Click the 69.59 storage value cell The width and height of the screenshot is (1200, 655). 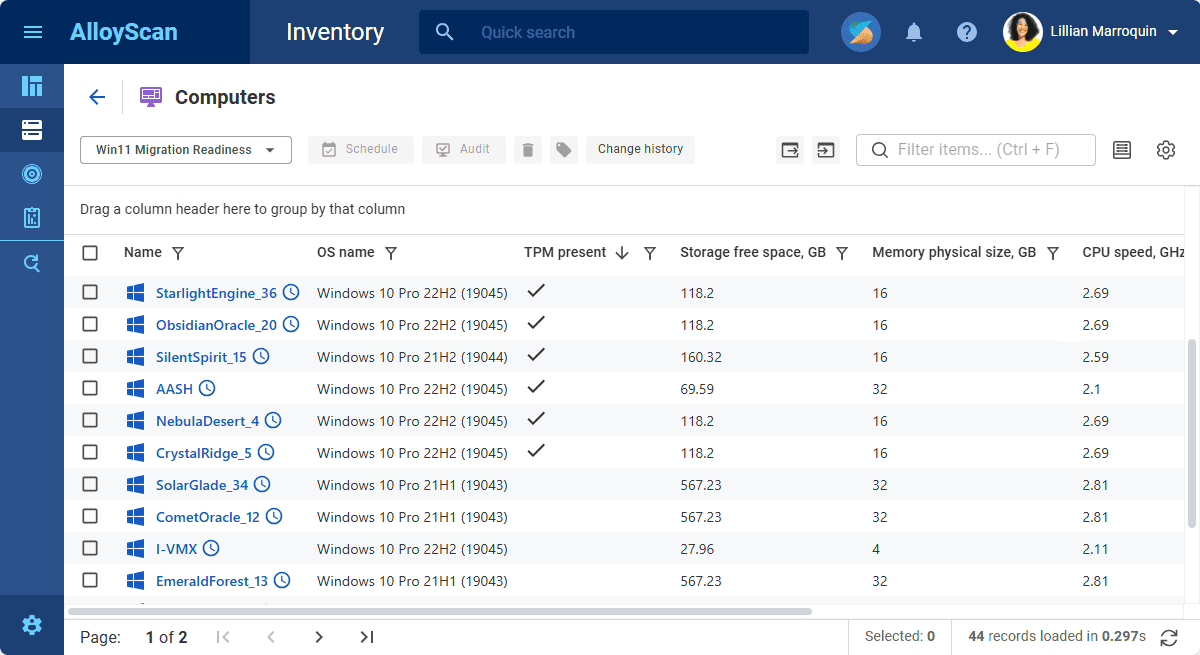click(x=697, y=389)
